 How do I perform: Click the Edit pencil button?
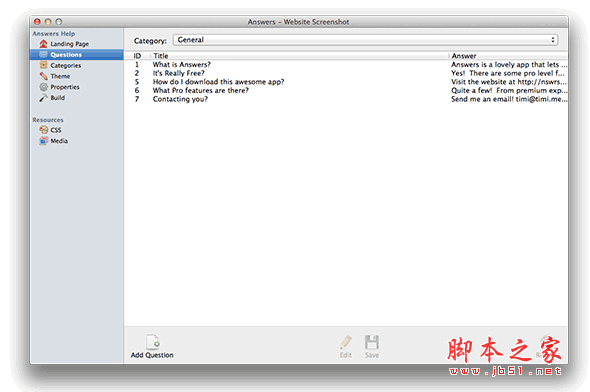[346, 346]
